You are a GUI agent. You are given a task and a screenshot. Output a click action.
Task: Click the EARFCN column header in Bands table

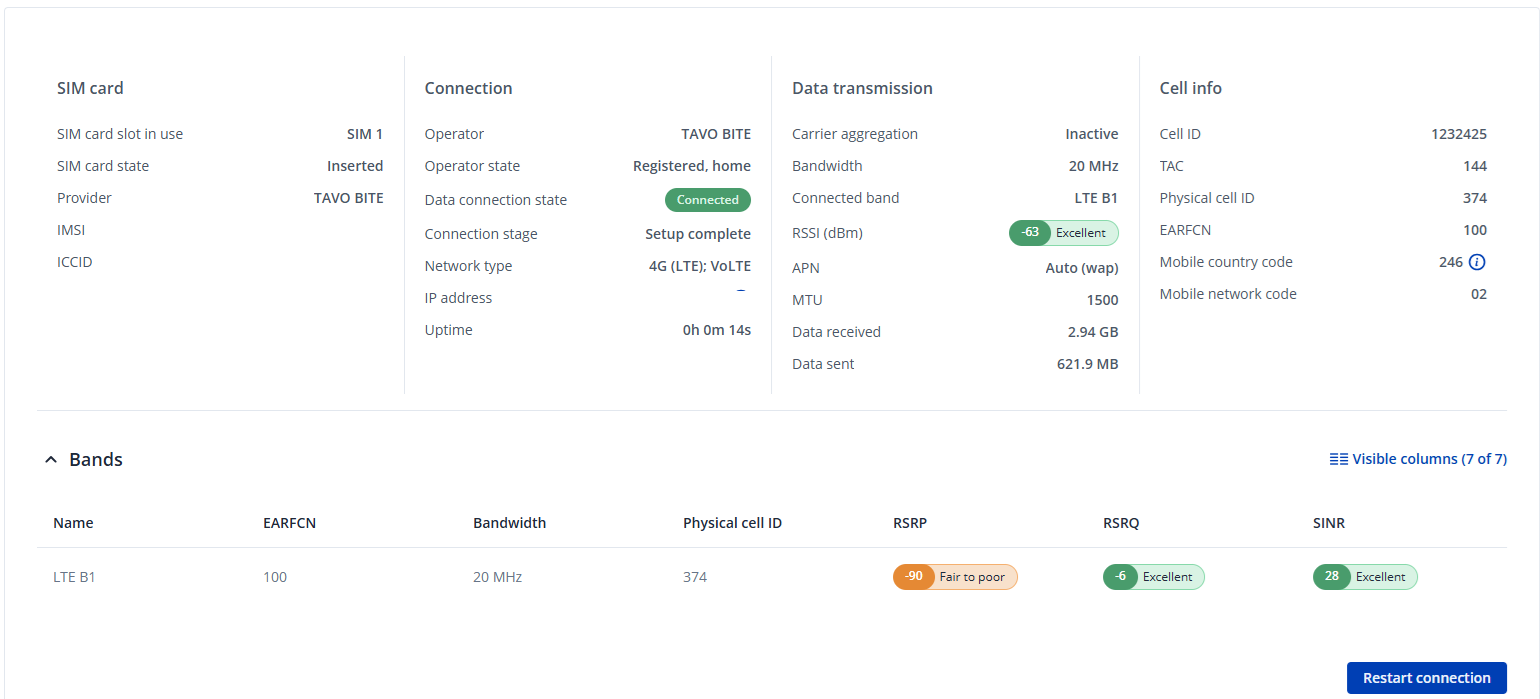click(x=289, y=523)
